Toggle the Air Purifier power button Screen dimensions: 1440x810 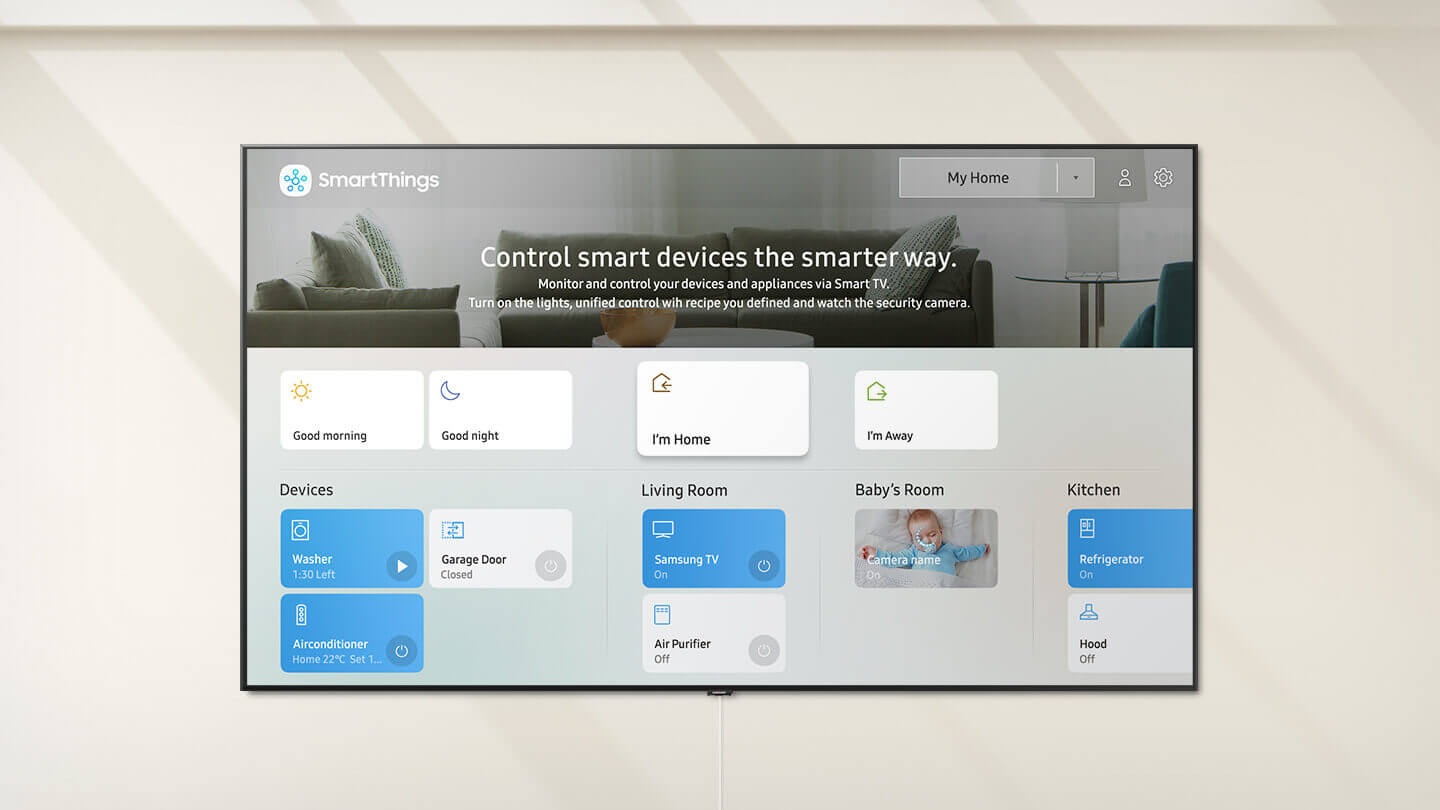pyautogui.click(x=764, y=651)
